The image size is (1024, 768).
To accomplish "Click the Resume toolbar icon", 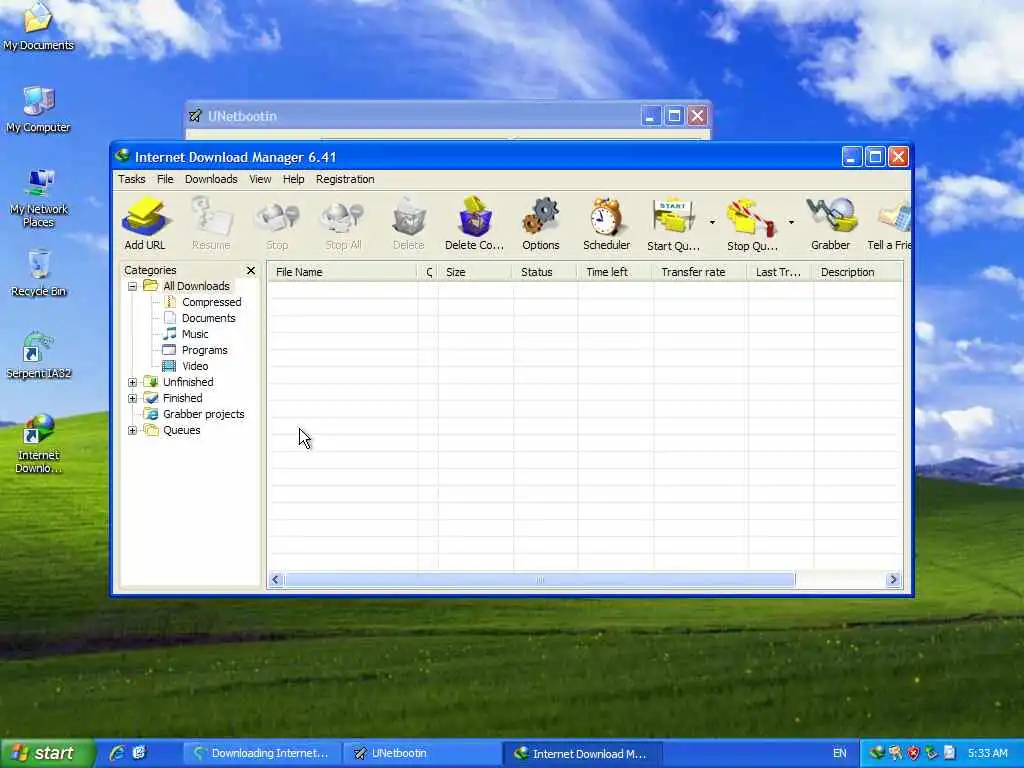I will 211,224.
